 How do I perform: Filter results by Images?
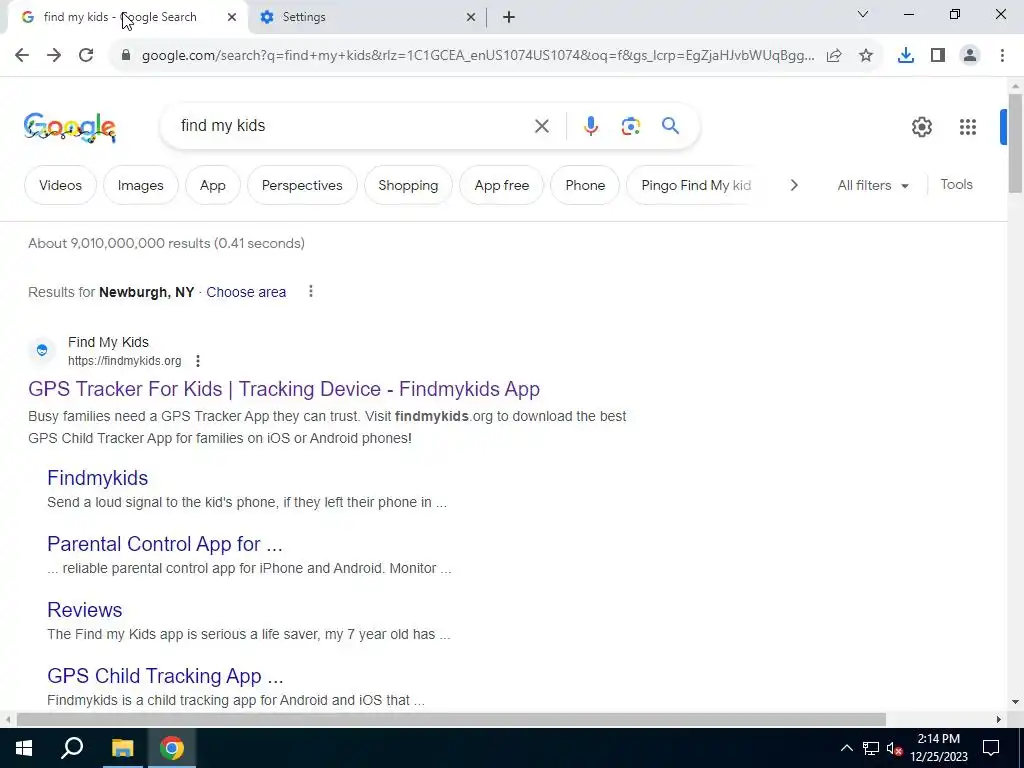(140, 185)
